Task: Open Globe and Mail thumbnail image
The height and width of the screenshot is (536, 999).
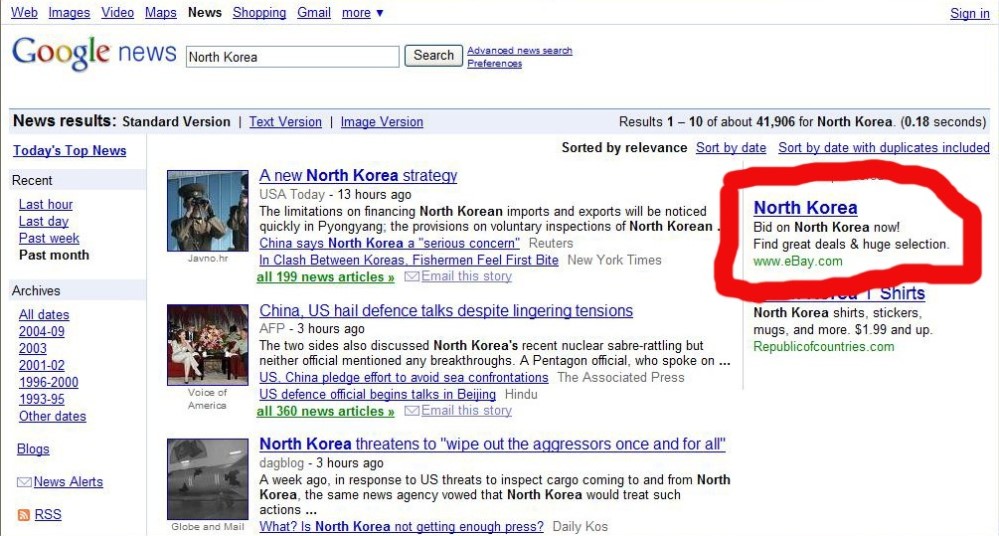Action: [x=208, y=479]
